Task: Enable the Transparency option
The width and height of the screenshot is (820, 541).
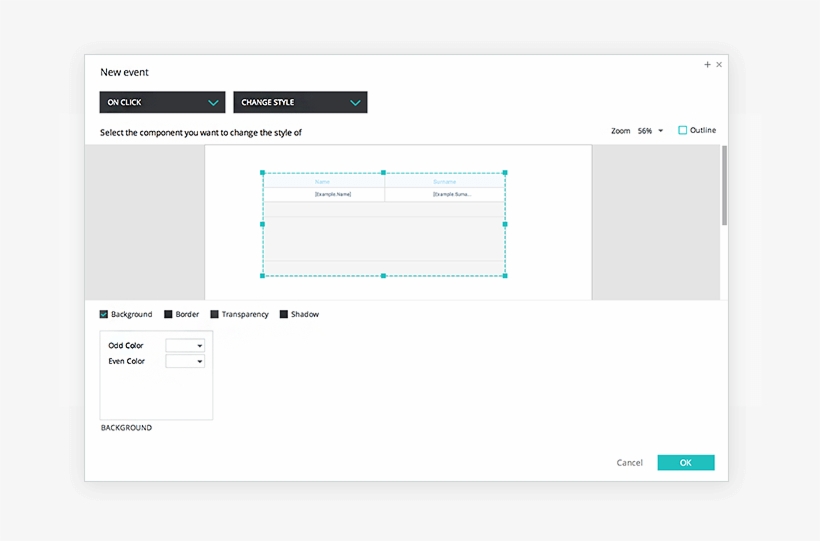Action: 214,314
